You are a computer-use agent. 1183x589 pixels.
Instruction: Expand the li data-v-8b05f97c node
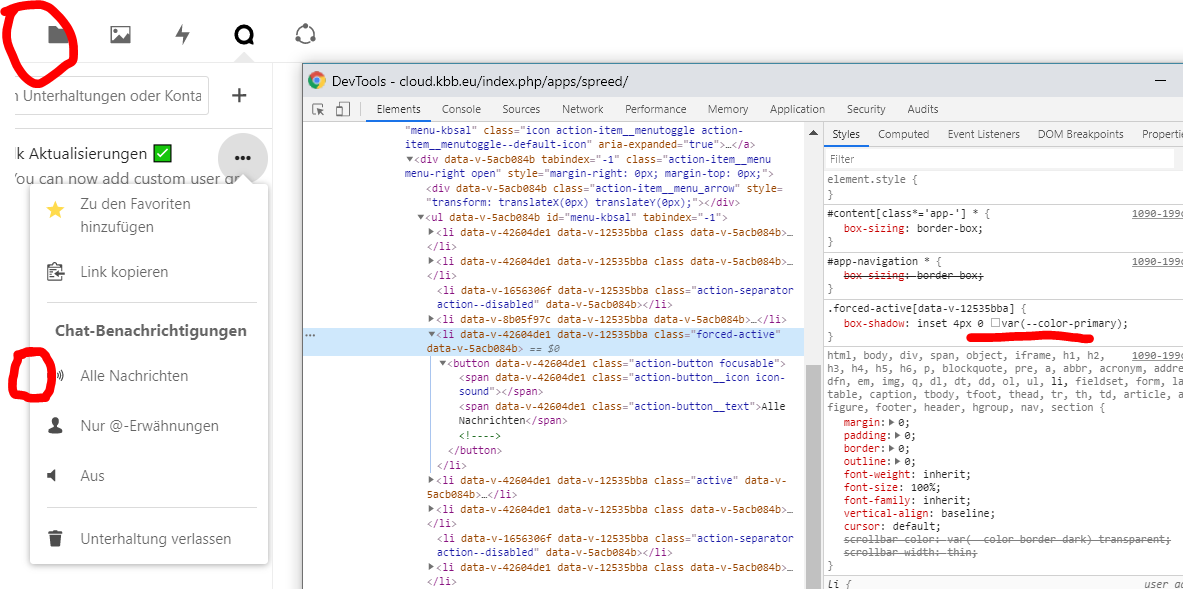pos(432,320)
